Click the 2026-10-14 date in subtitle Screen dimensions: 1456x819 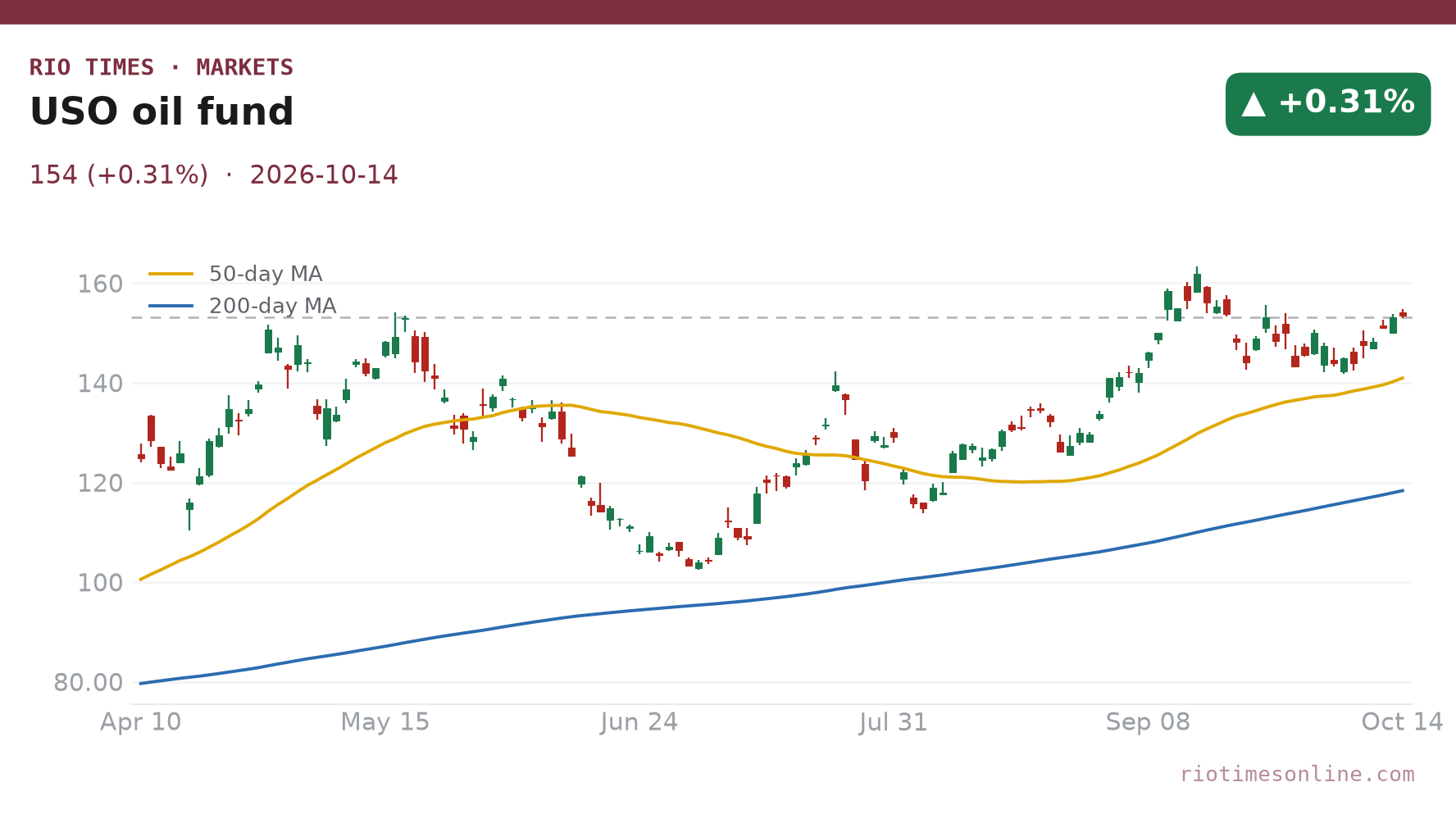point(324,175)
